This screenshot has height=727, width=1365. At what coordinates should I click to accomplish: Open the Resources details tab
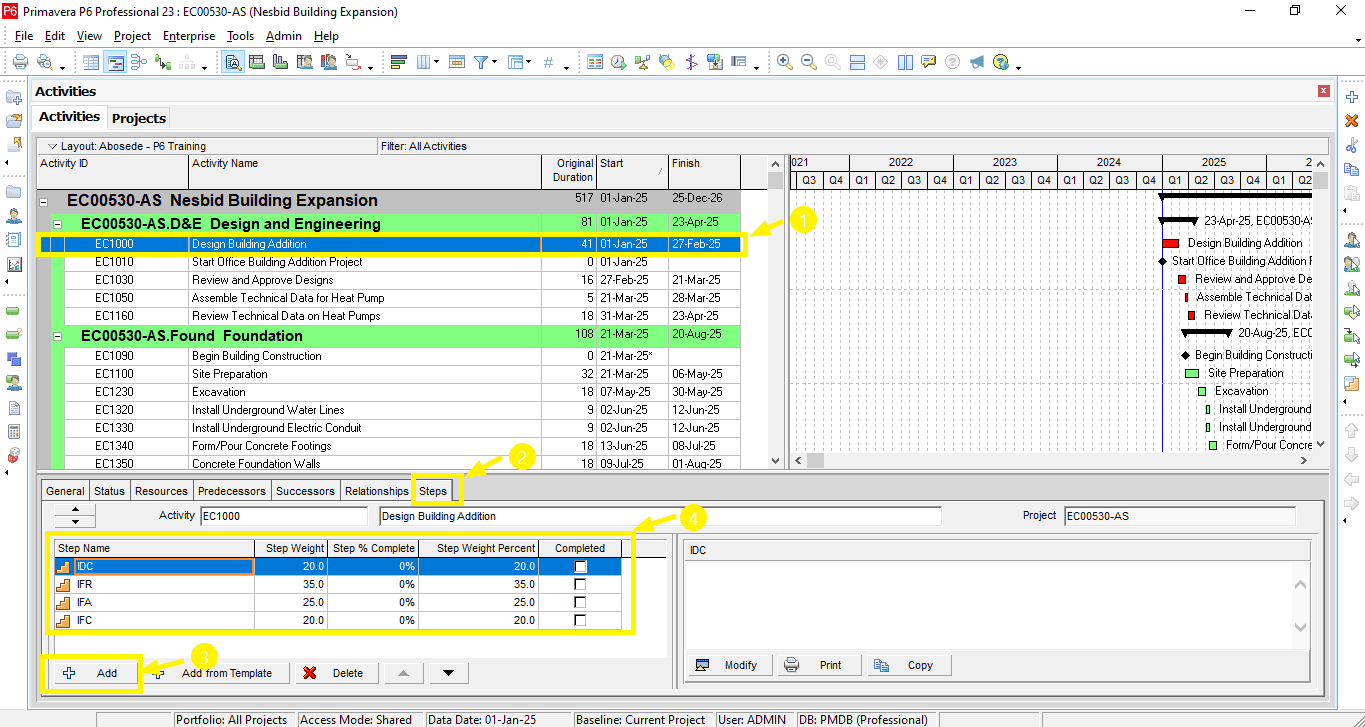click(161, 491)
